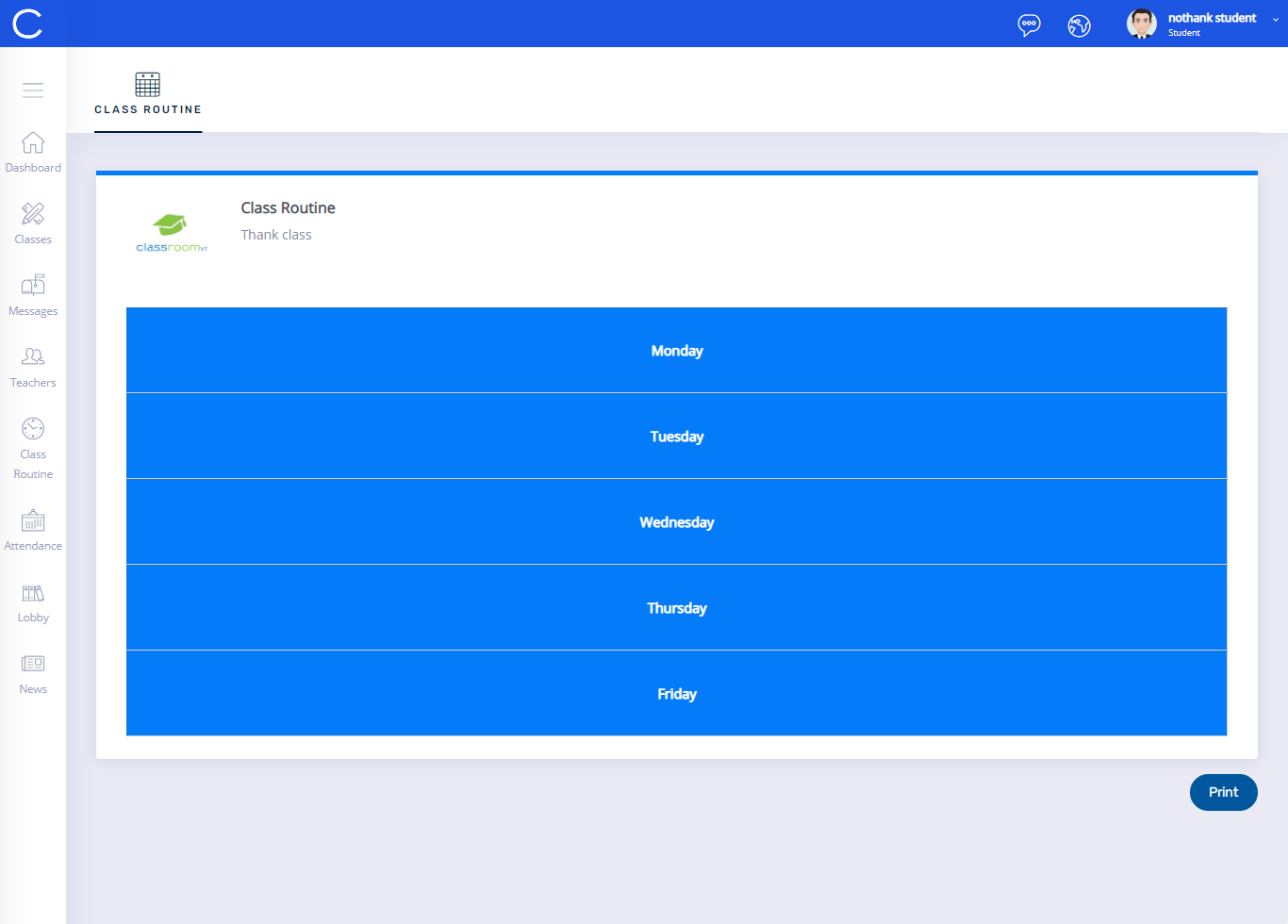Open the Dashboard home icon
The width and height of the screenshot is (1288, 924).
click(x=33, y=143)
